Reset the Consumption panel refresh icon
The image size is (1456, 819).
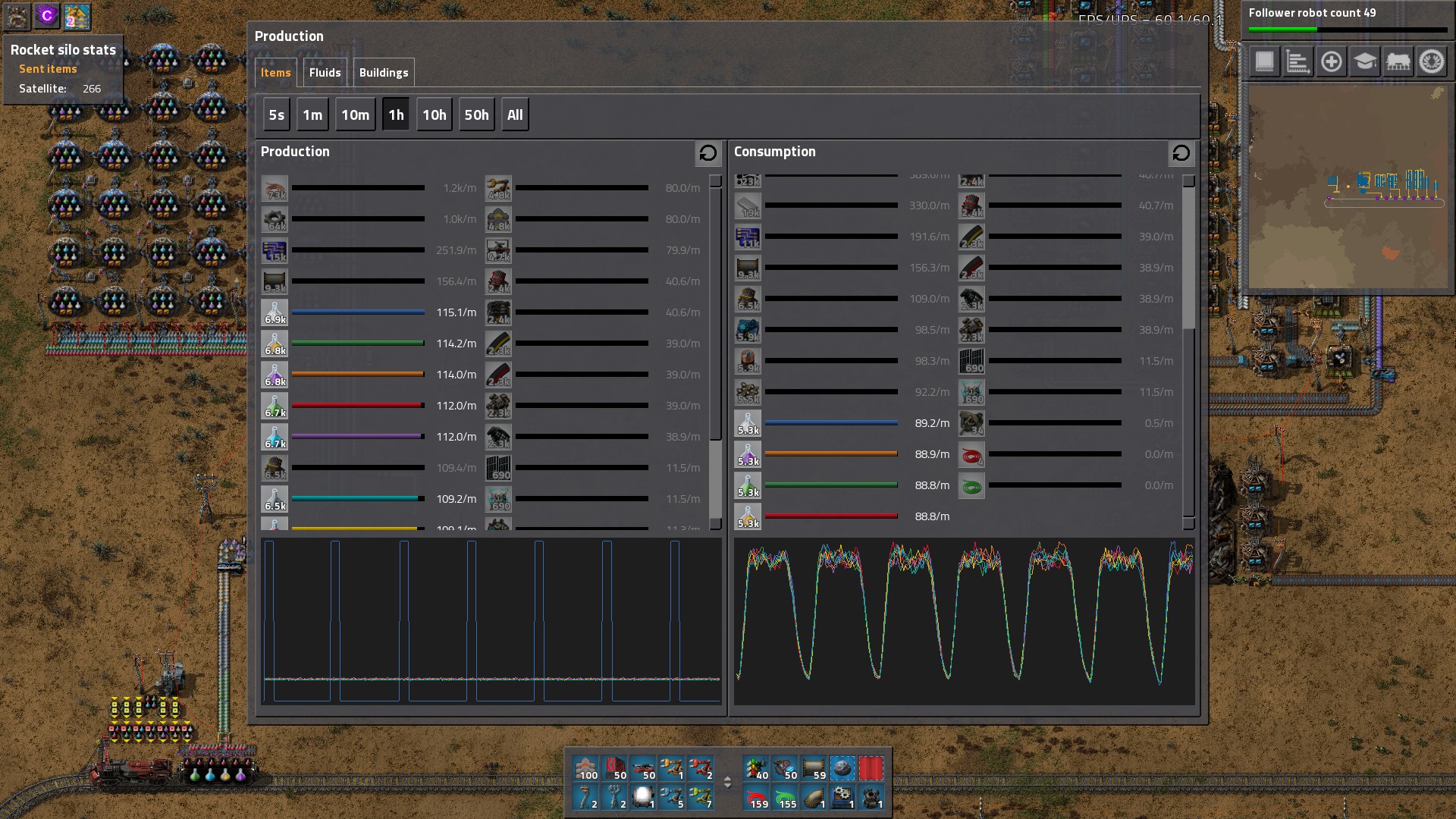[1181, 153]
